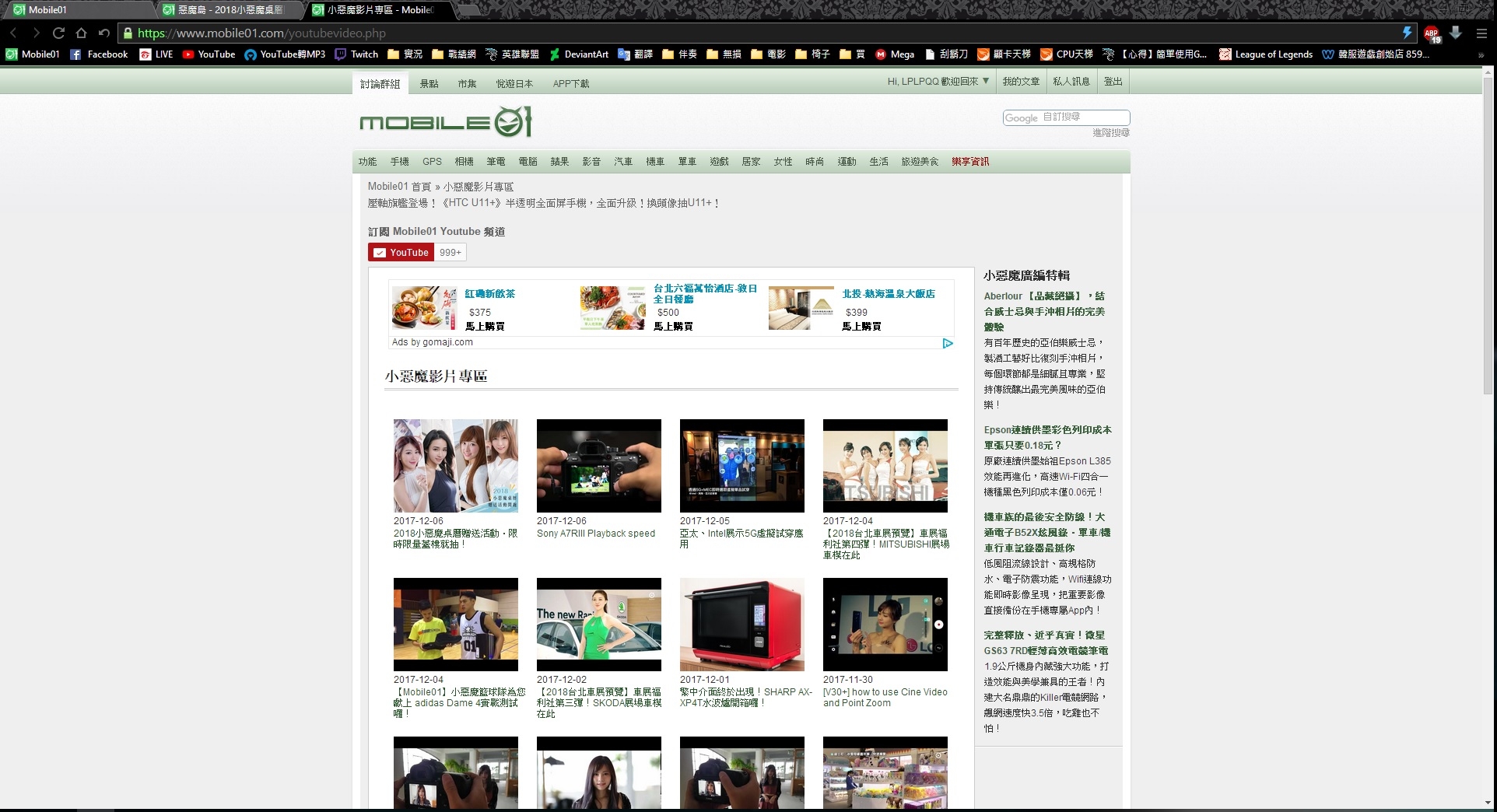Open the YouTube轉MP3 bookmark
This screenshot has width=1497, height=812.
coord(285,54)
